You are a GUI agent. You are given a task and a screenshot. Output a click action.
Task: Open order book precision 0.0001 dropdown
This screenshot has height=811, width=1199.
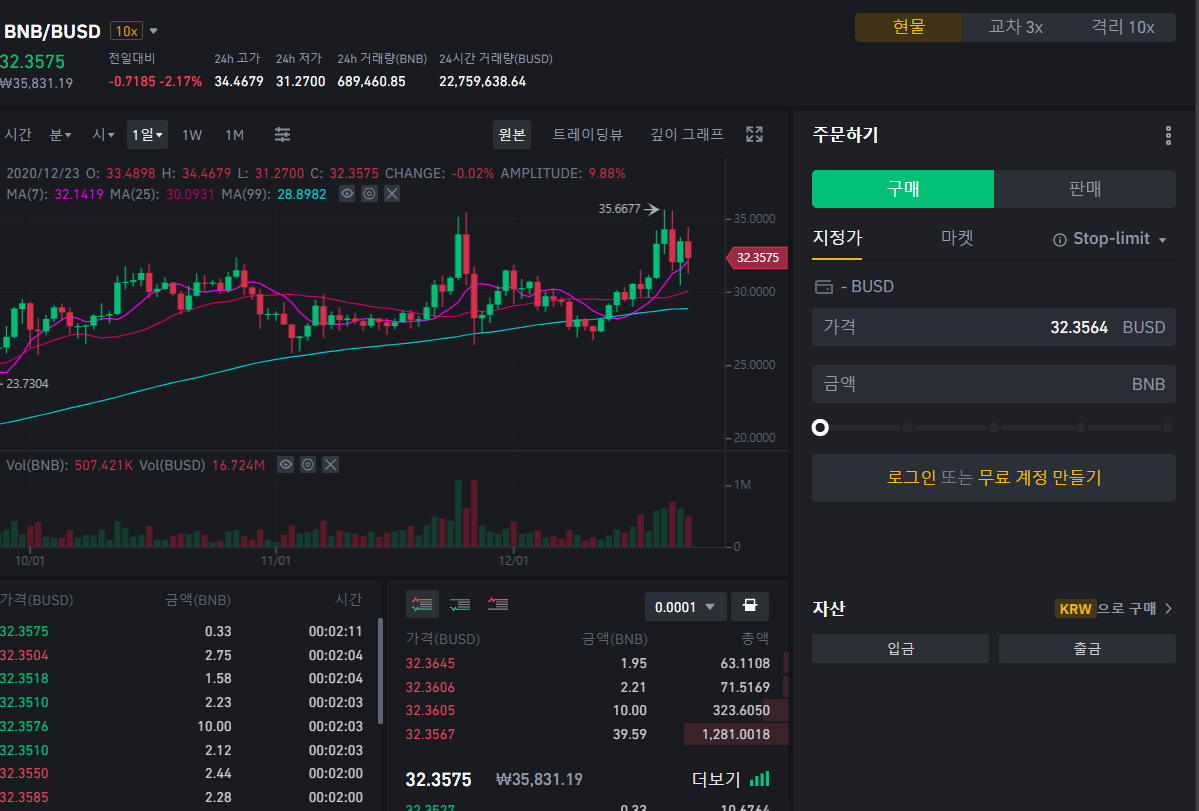(x=684, y=607)
